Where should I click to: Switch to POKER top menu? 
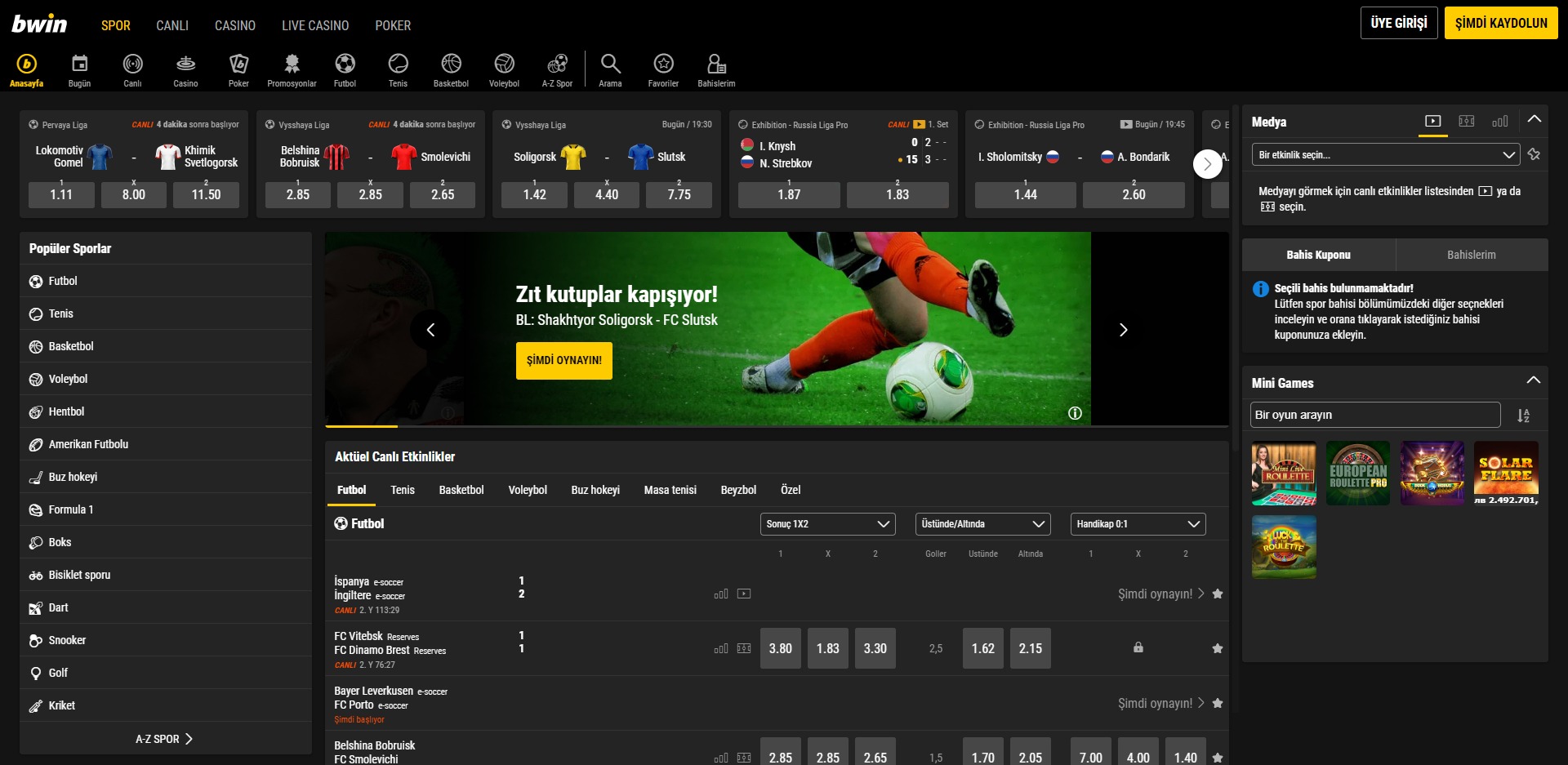click(x=393, y=25)
